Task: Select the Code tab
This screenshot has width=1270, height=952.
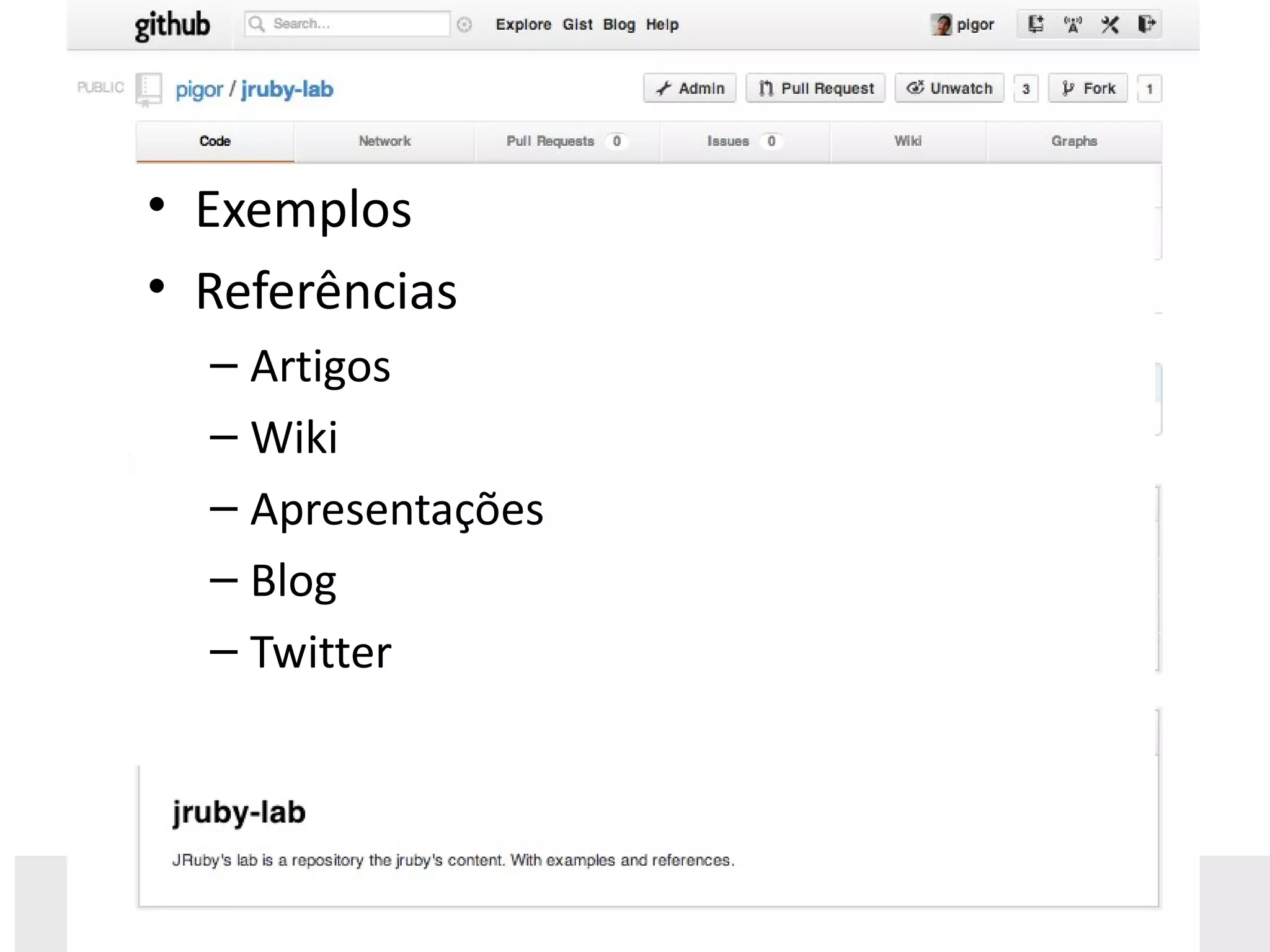Action: click(x=215, y=141)
